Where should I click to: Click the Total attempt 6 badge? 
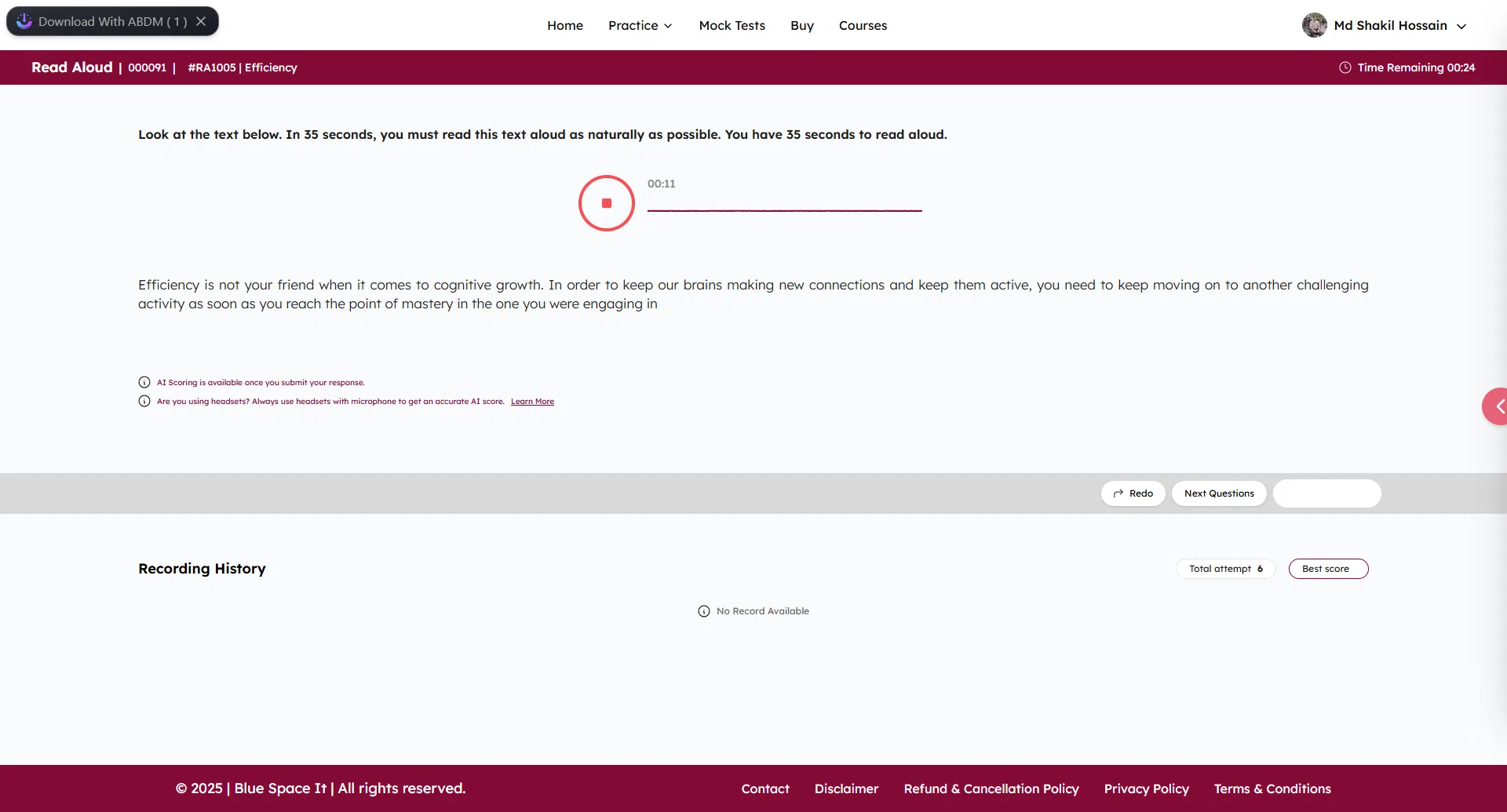pos(1225,569)
